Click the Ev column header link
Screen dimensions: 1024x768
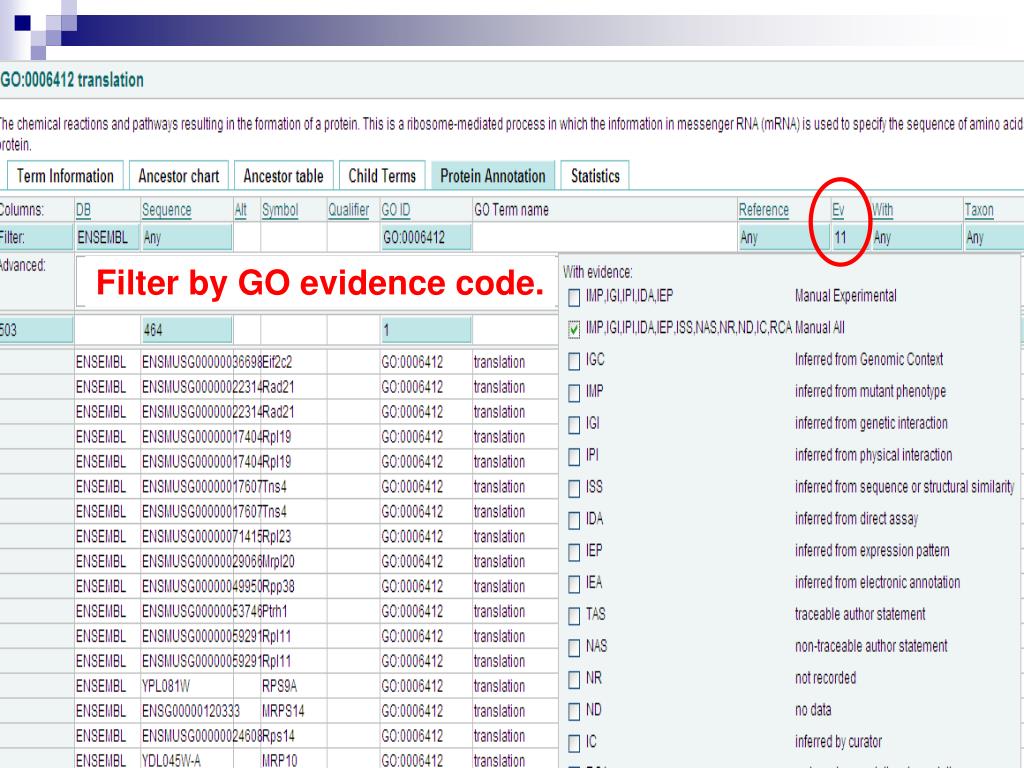pos(838,210)
